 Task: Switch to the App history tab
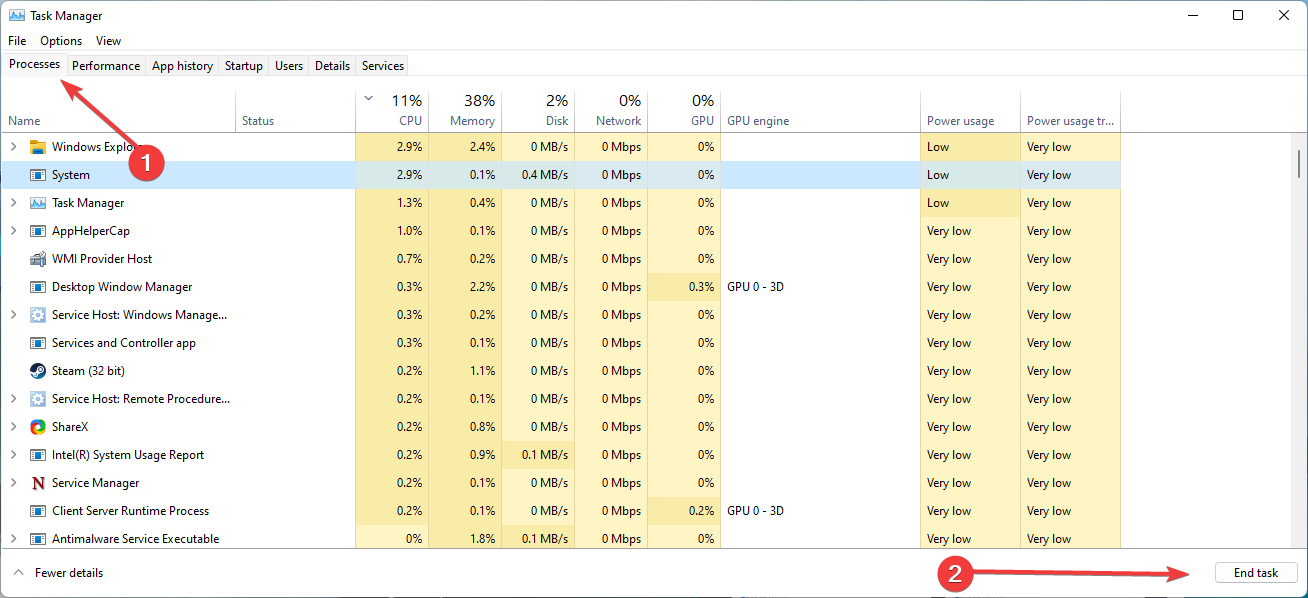(182, 66)
